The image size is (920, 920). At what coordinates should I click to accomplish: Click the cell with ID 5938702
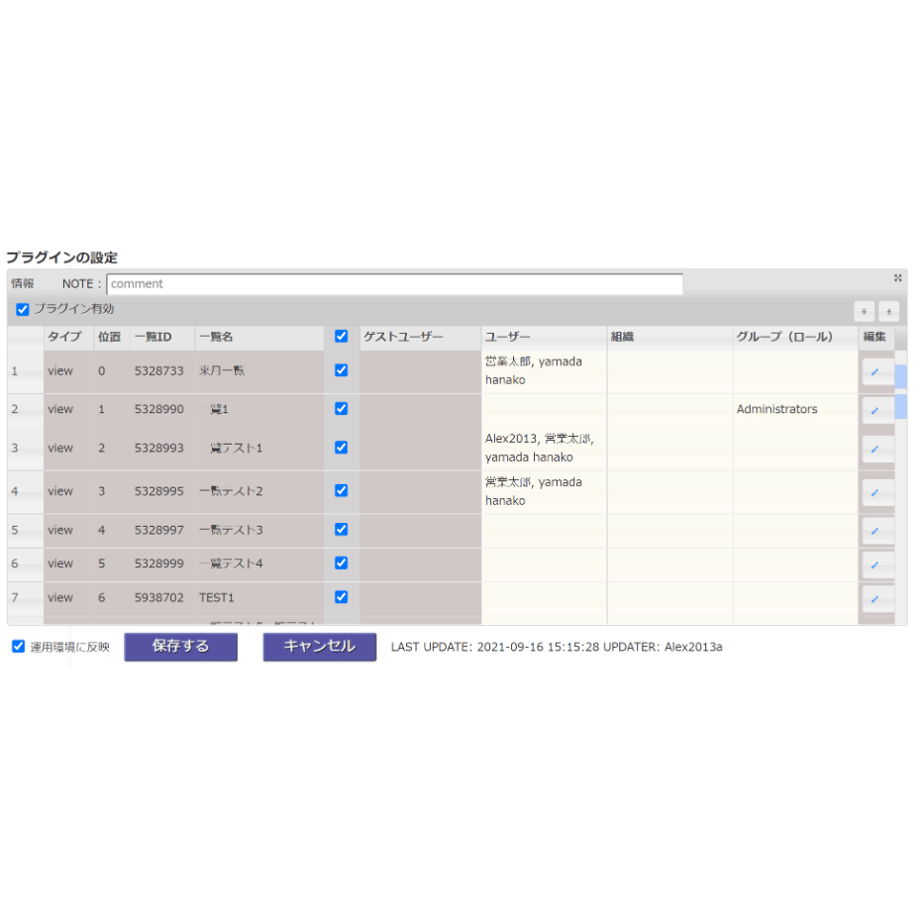(163, 597)
